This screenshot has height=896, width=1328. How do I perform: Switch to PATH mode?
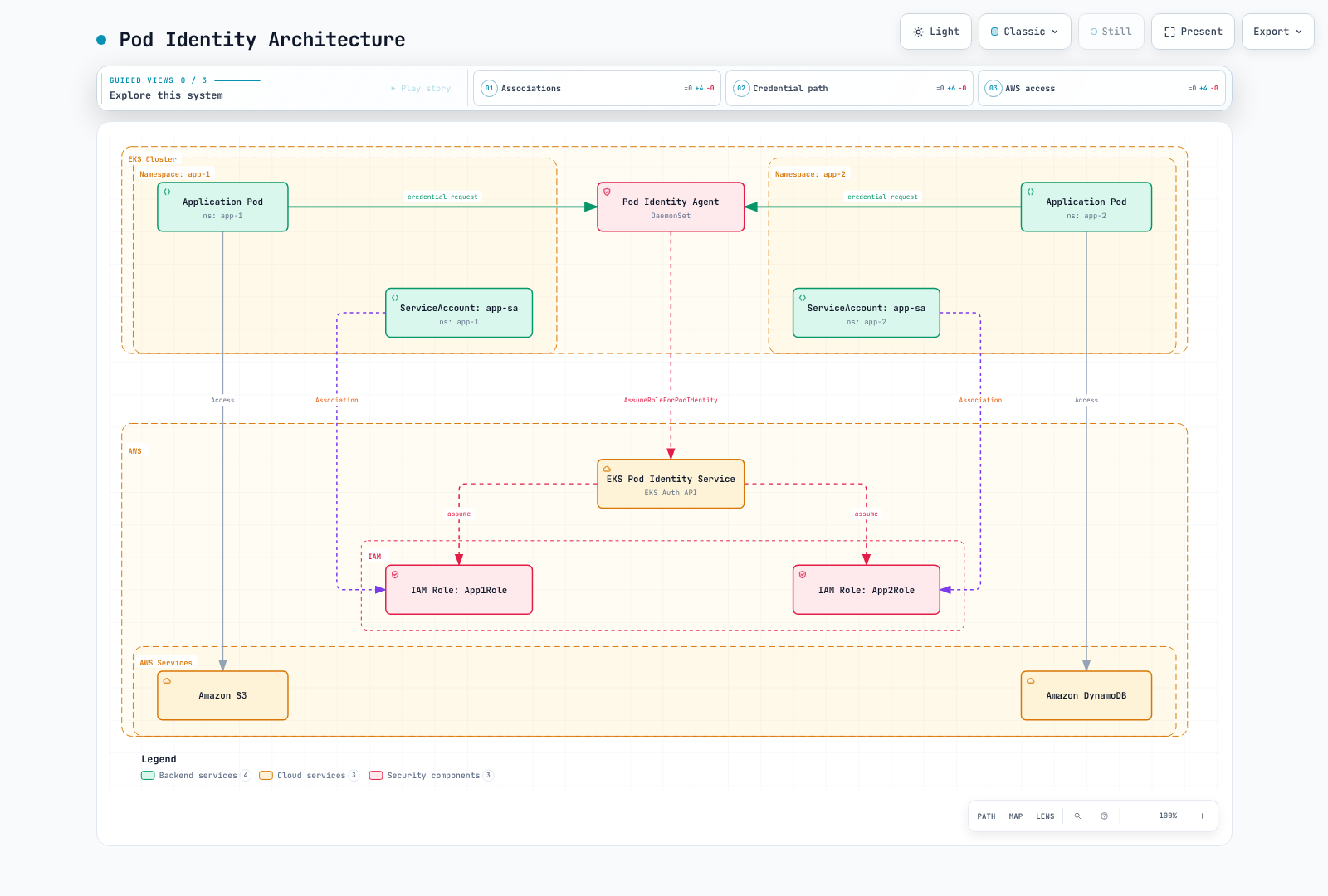pos(986,816)
